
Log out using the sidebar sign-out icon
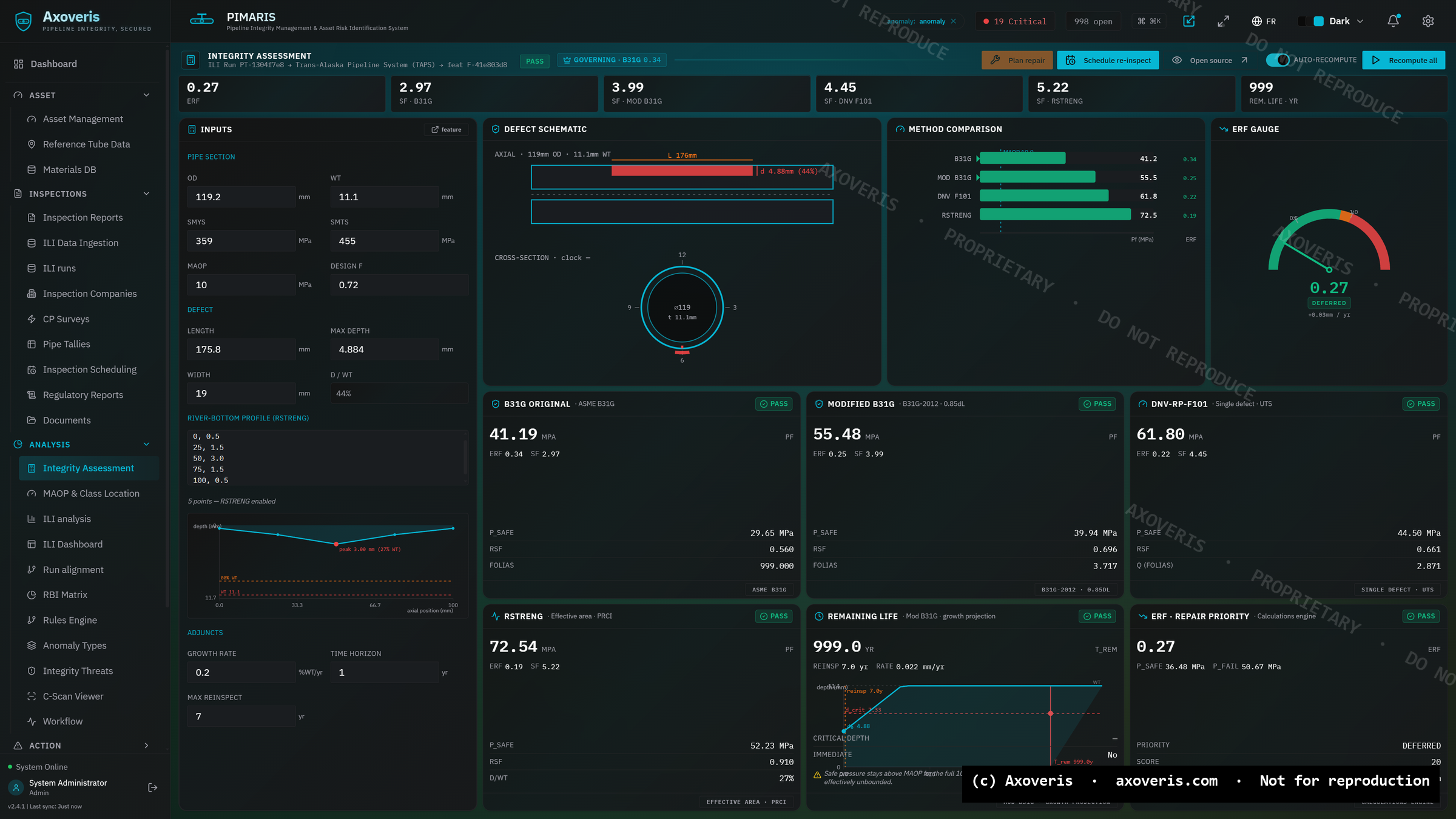pos(153,787)
